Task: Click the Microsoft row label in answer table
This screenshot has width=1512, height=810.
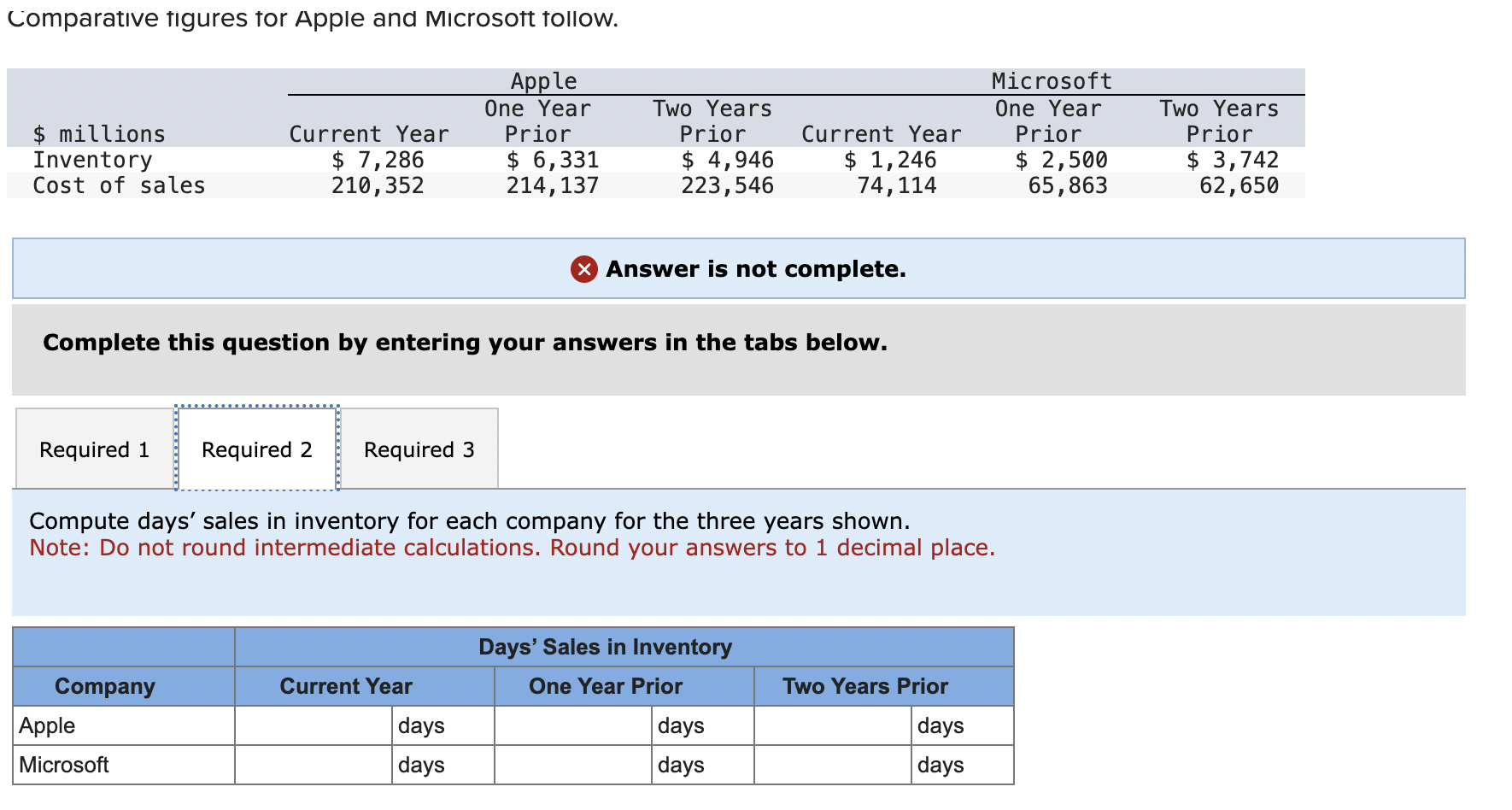Action: click(64, 765)
